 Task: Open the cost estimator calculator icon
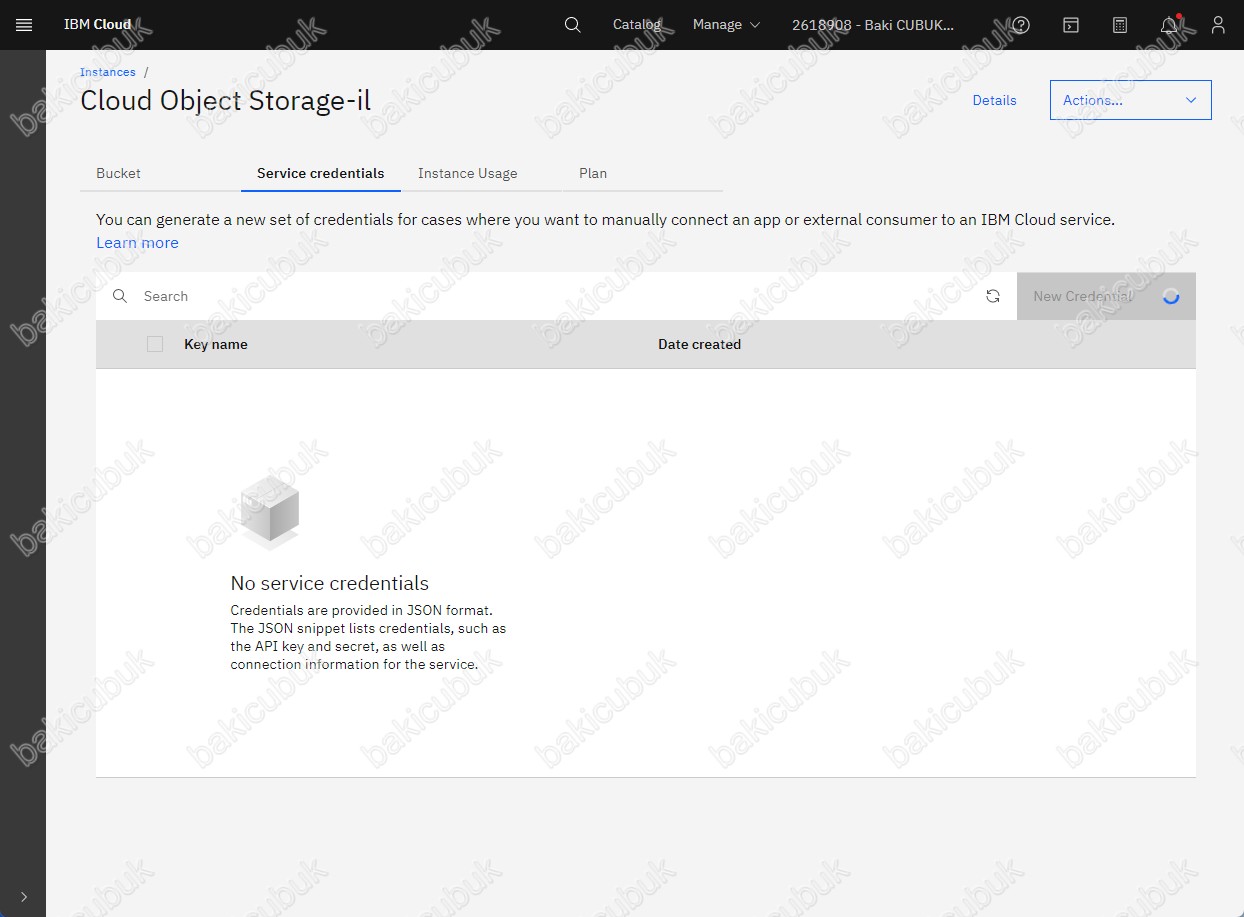pos(1120,25)
